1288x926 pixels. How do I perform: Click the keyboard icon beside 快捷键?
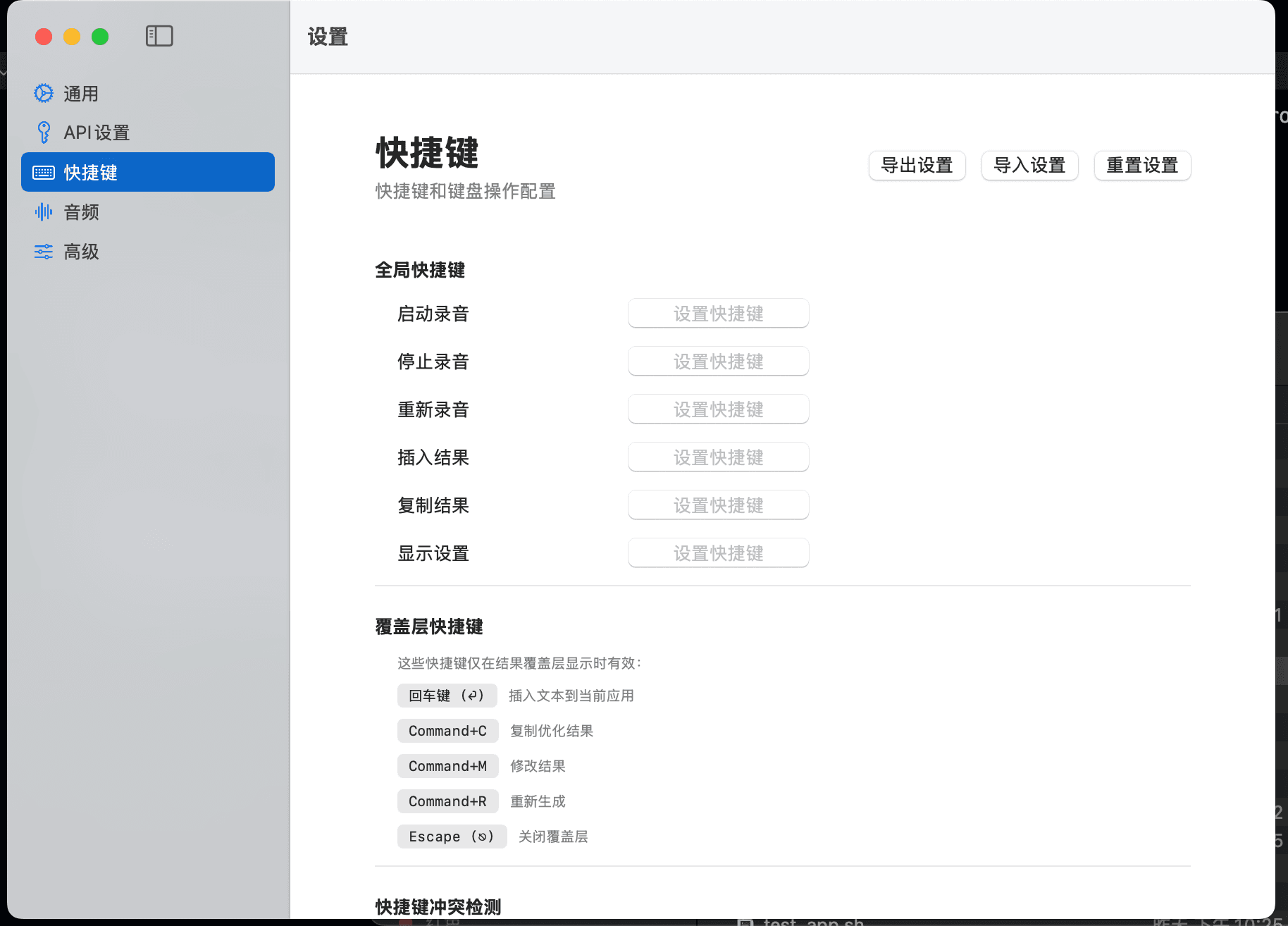pos(44,173)
